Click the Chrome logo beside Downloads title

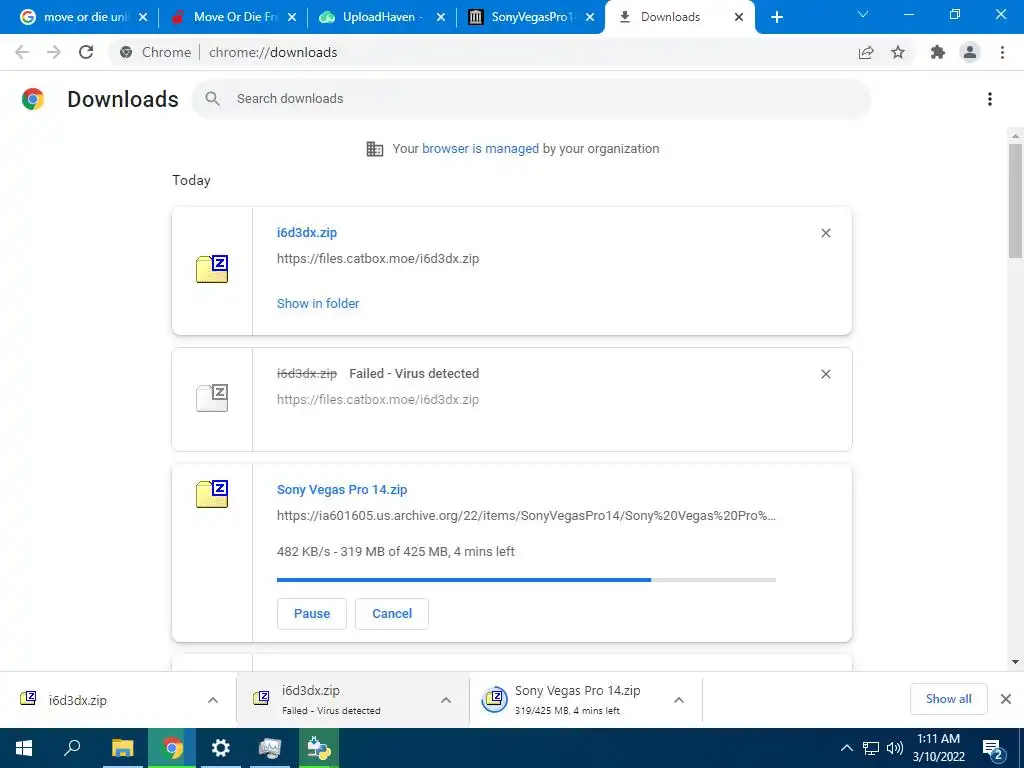pos(33,99)
